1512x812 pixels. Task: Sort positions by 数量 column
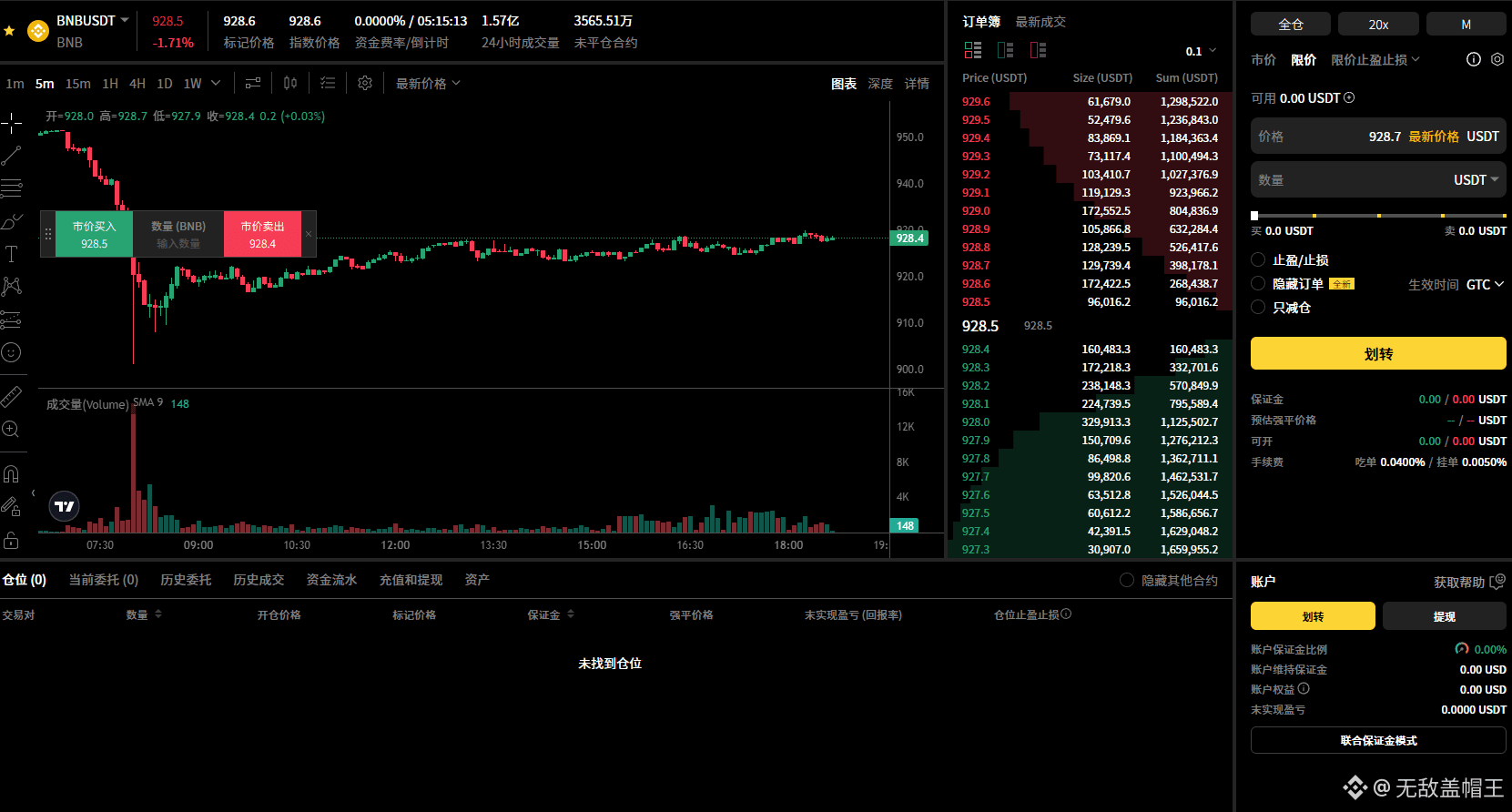point(158,614)
